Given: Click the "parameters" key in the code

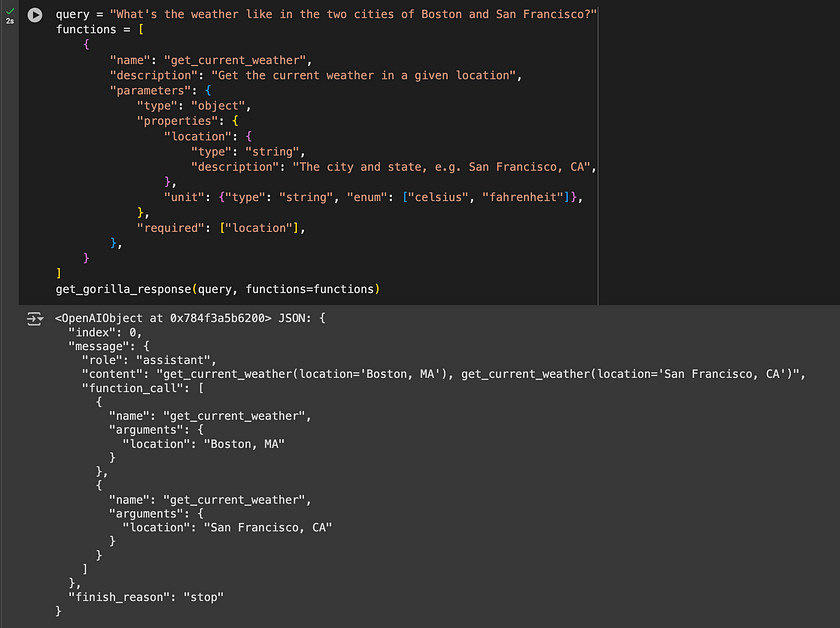Looking at the screenshot, I should [x=151, y=91].
